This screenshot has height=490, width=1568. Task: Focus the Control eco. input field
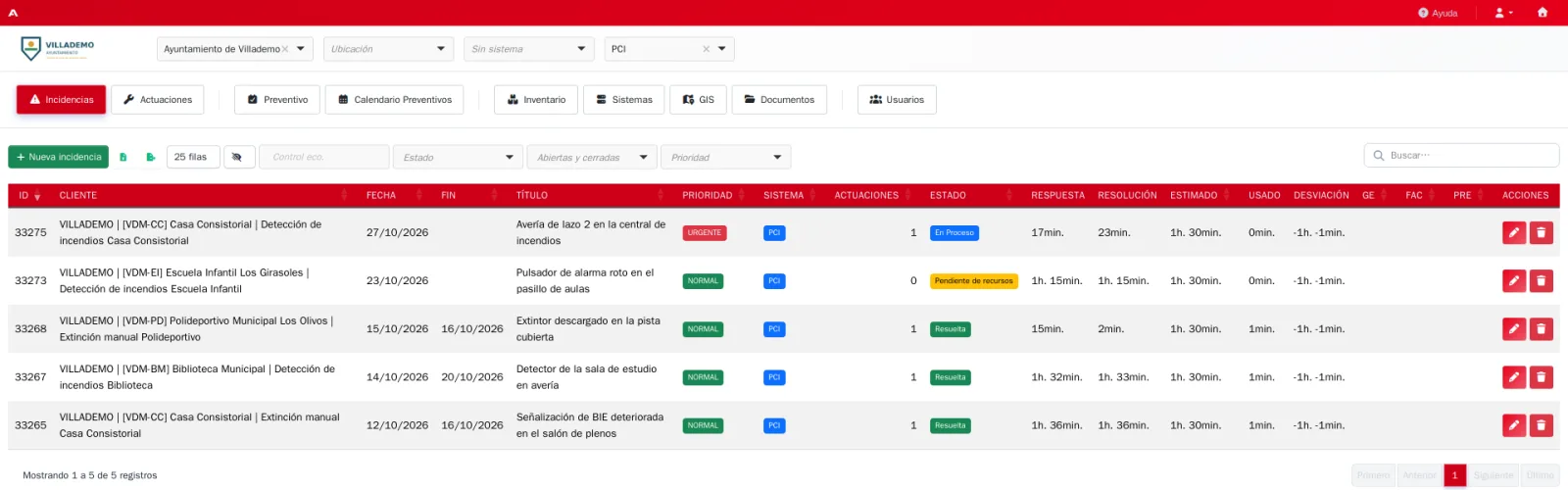(324, 157)
